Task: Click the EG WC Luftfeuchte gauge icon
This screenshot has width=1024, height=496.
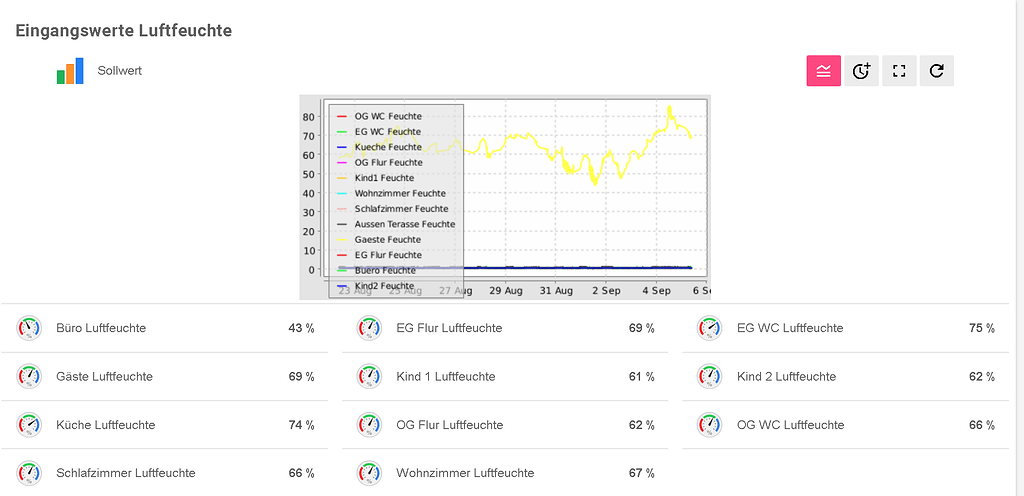Action: [x=709, y=328]
